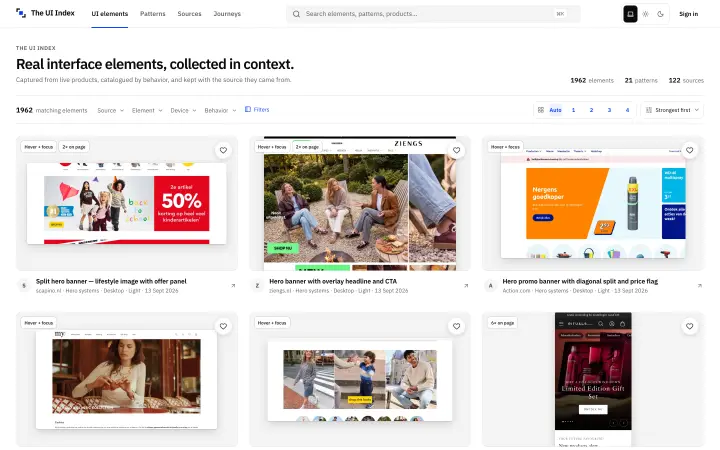This screenshot has height=450, width=720.
Task: Favorite the Action.com diagonal promo banner heart
Action: click(x=689, y=150)
